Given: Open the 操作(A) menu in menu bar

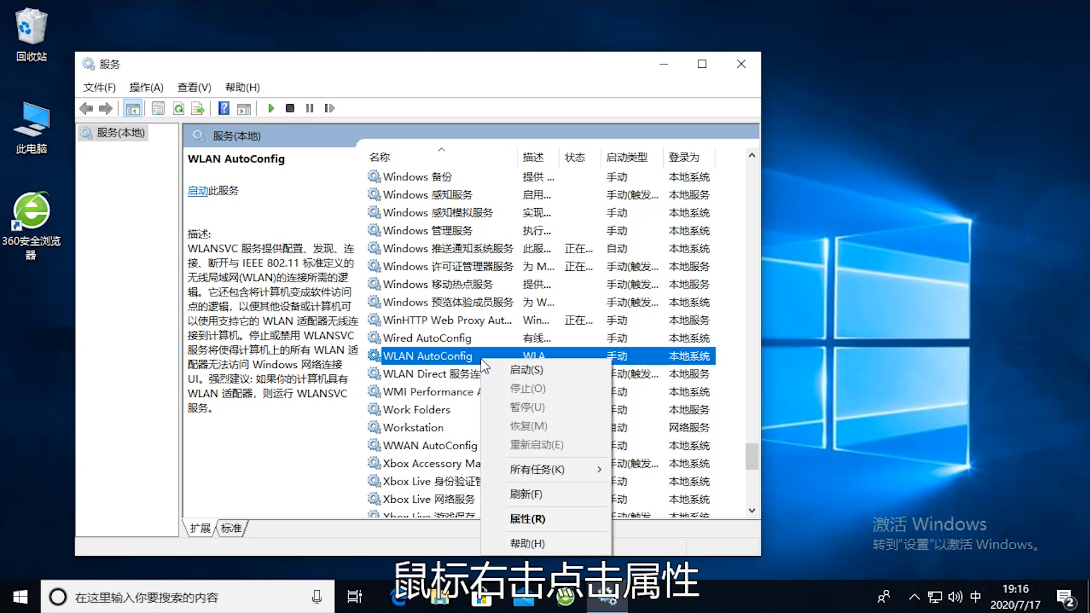Looking at the screenshot, I should [x=146, y=87].
